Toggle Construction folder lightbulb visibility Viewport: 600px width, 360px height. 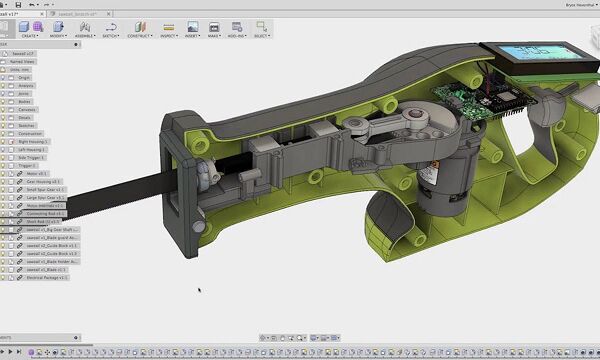point(3,134)
